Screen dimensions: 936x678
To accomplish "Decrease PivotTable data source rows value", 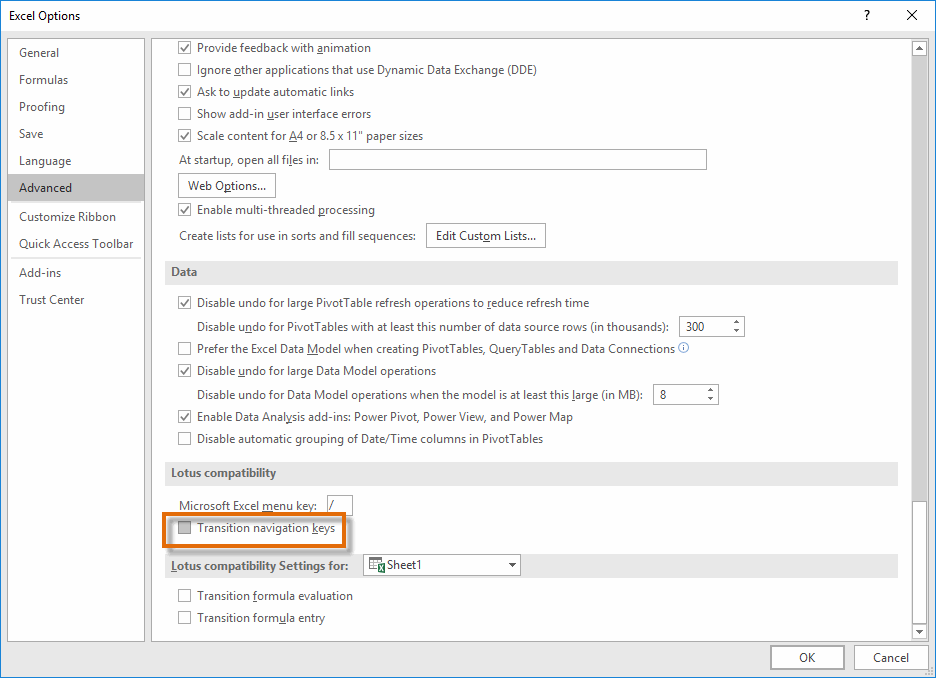I will tap(737, 331).
